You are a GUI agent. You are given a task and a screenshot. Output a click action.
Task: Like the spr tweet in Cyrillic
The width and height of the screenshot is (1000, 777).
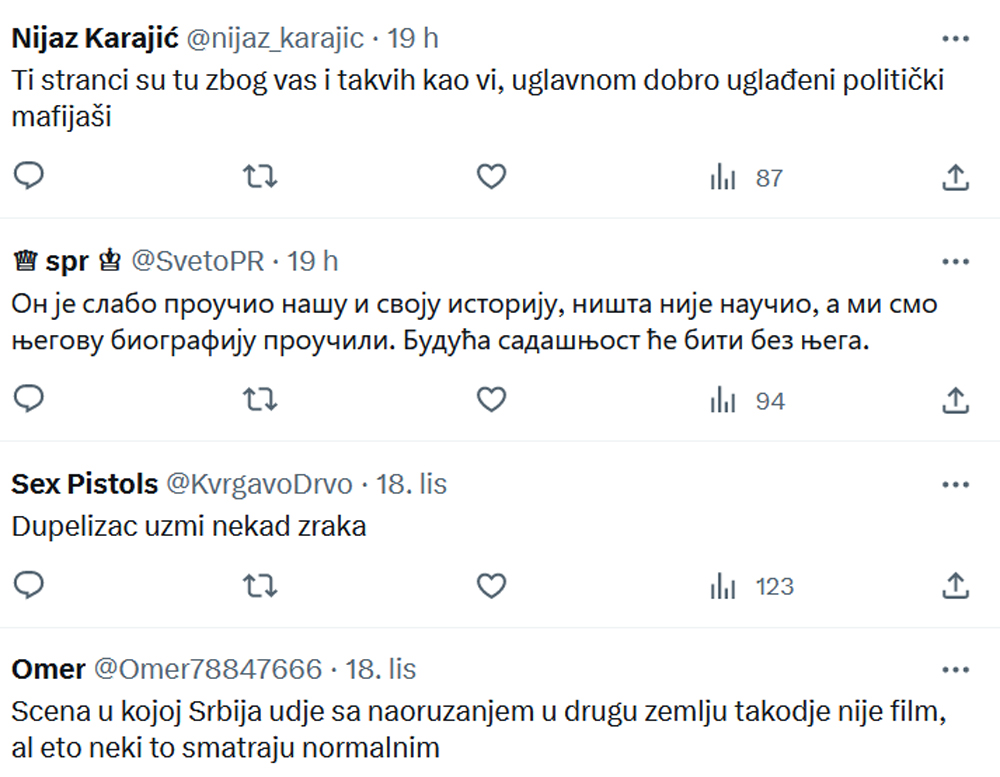pyautogui.click(x=491, y=400)
